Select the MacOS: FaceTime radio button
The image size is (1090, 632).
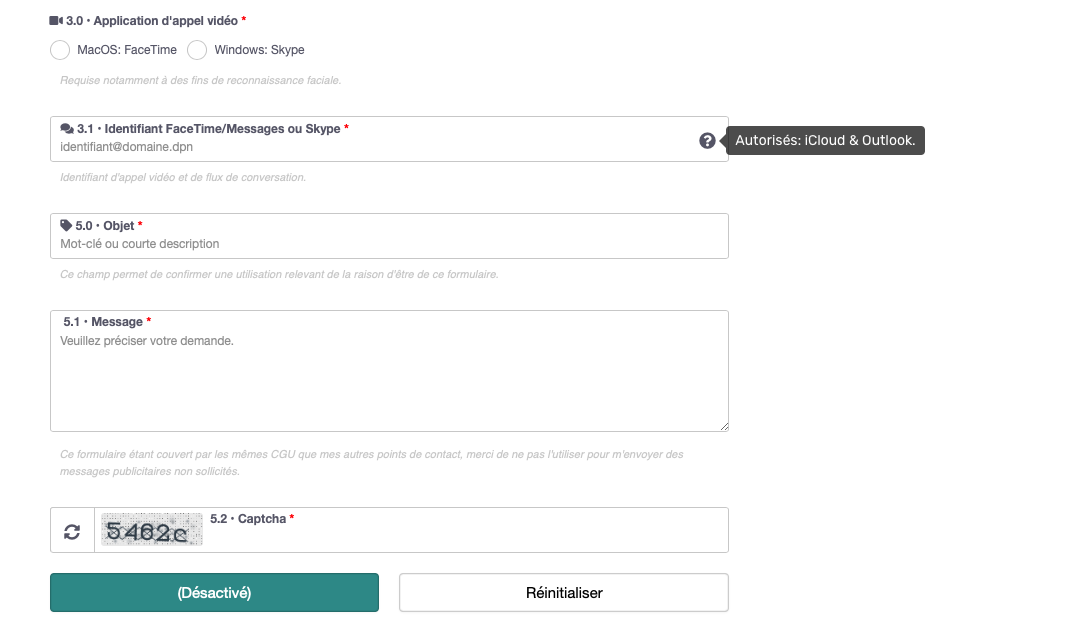[x=60, y=50]
